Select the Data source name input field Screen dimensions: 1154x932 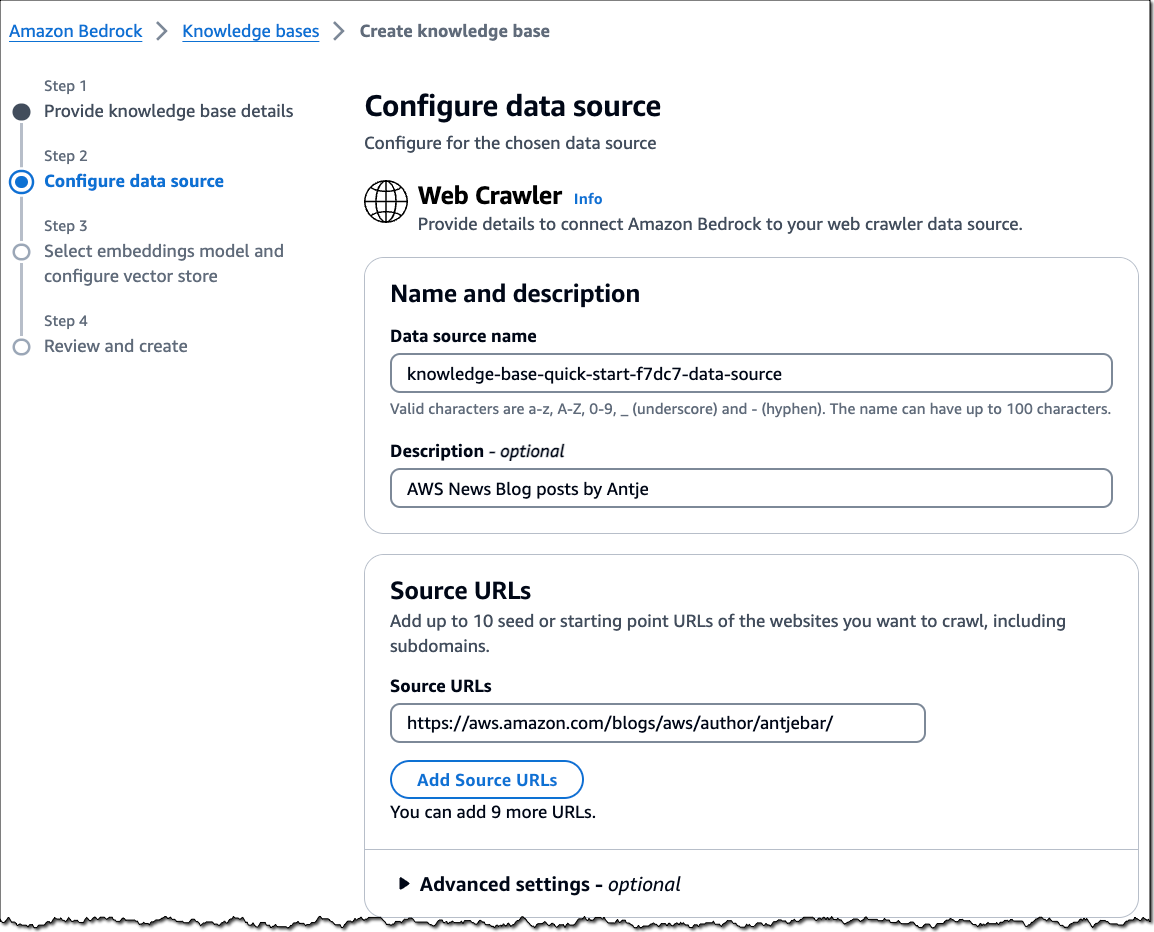[751, 372]
